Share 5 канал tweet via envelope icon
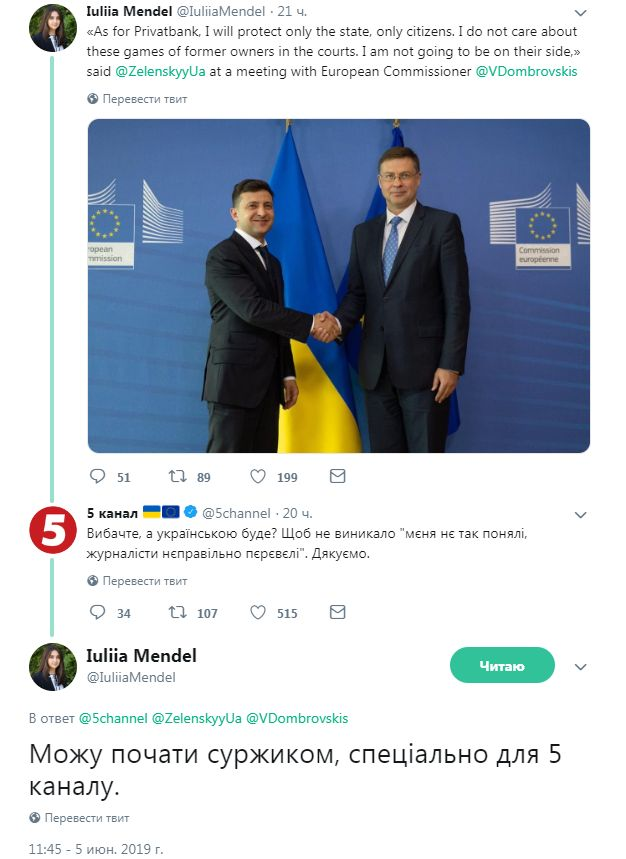626x859 pixels. (x=337, y=612)
